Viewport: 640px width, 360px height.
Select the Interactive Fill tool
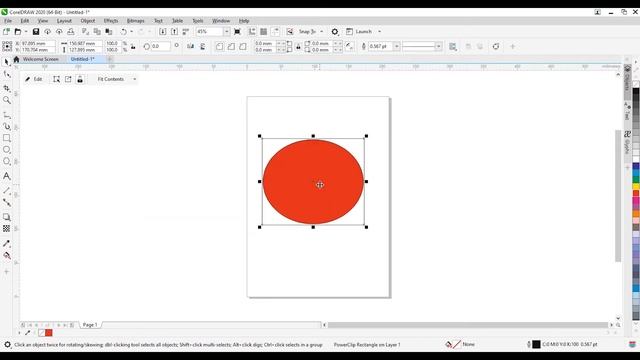[x=7, y=256]
